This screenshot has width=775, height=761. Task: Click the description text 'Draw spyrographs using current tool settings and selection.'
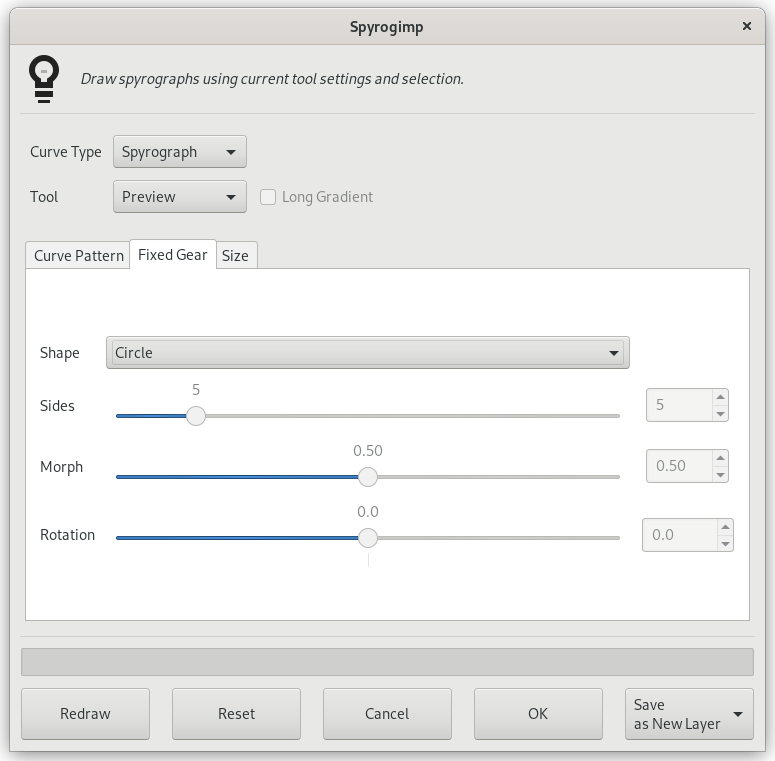click(x=272, y=79)
